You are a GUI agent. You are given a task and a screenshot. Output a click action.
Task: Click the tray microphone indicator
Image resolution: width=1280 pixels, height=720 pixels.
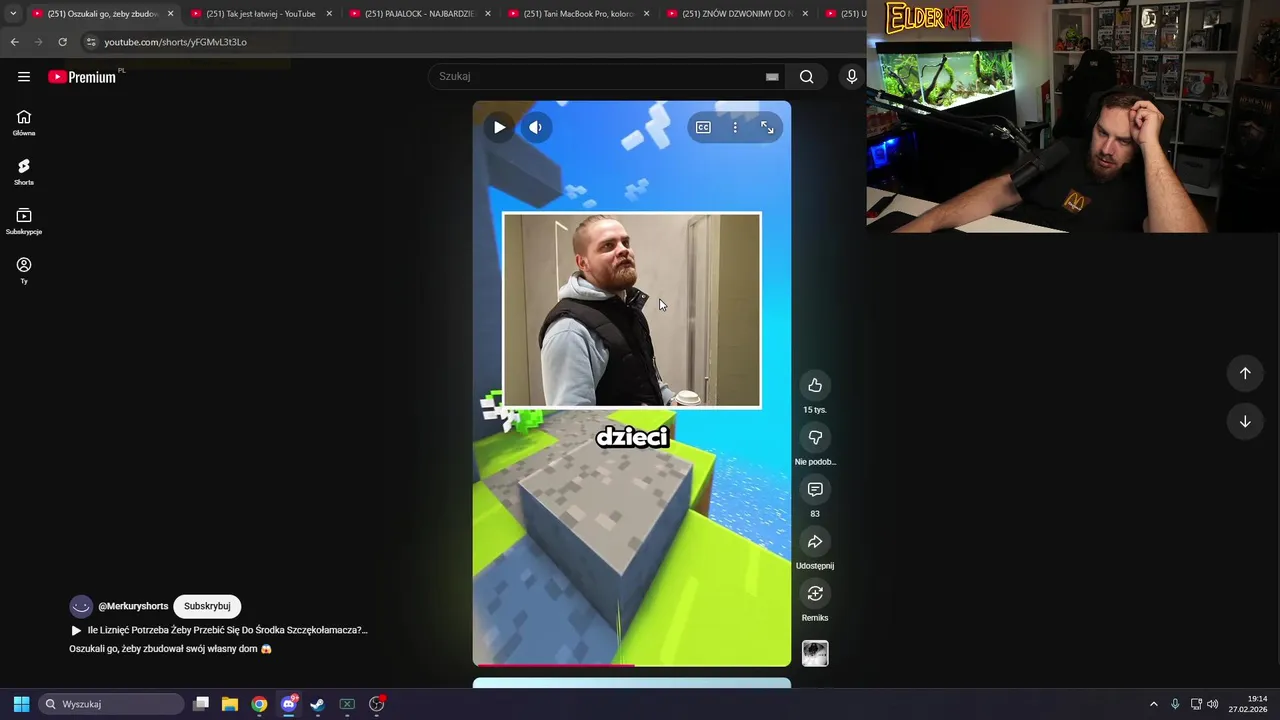click(1175, 704)
